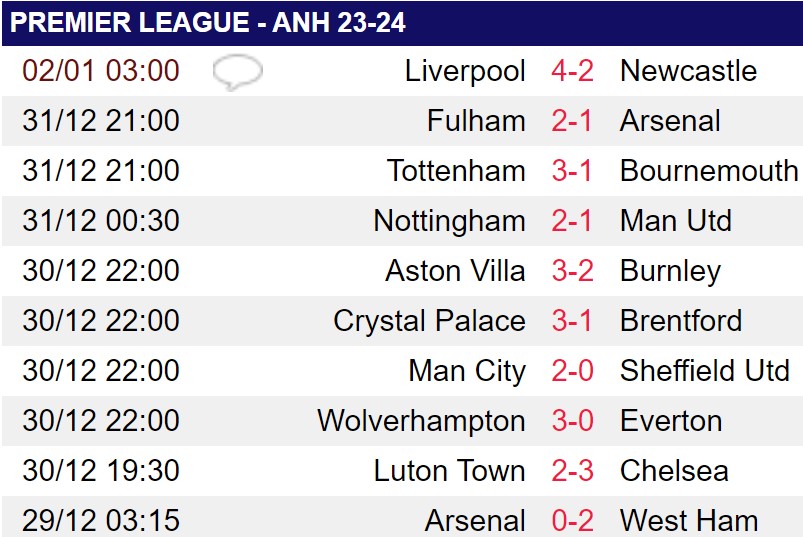Open the Crystal Palace team page
This screenshot has width=803, height=537.
429,321
